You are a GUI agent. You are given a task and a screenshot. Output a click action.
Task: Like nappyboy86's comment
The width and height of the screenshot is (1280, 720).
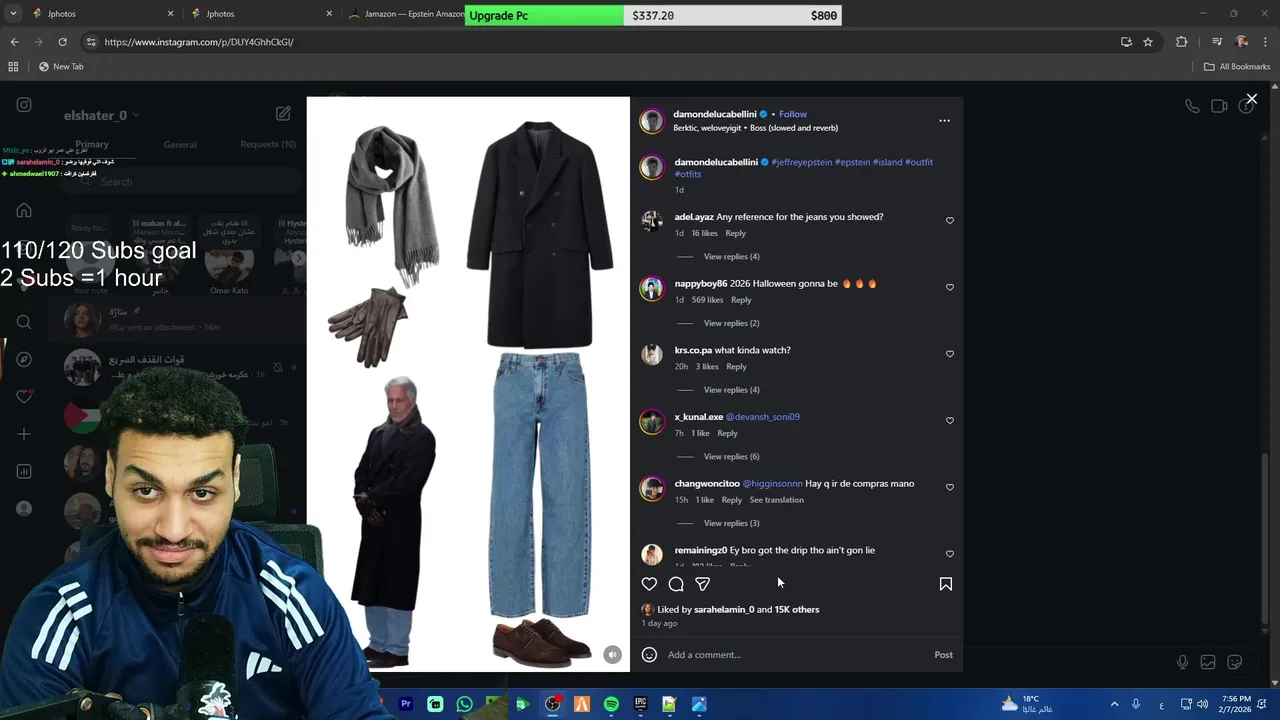pos(950,287)
